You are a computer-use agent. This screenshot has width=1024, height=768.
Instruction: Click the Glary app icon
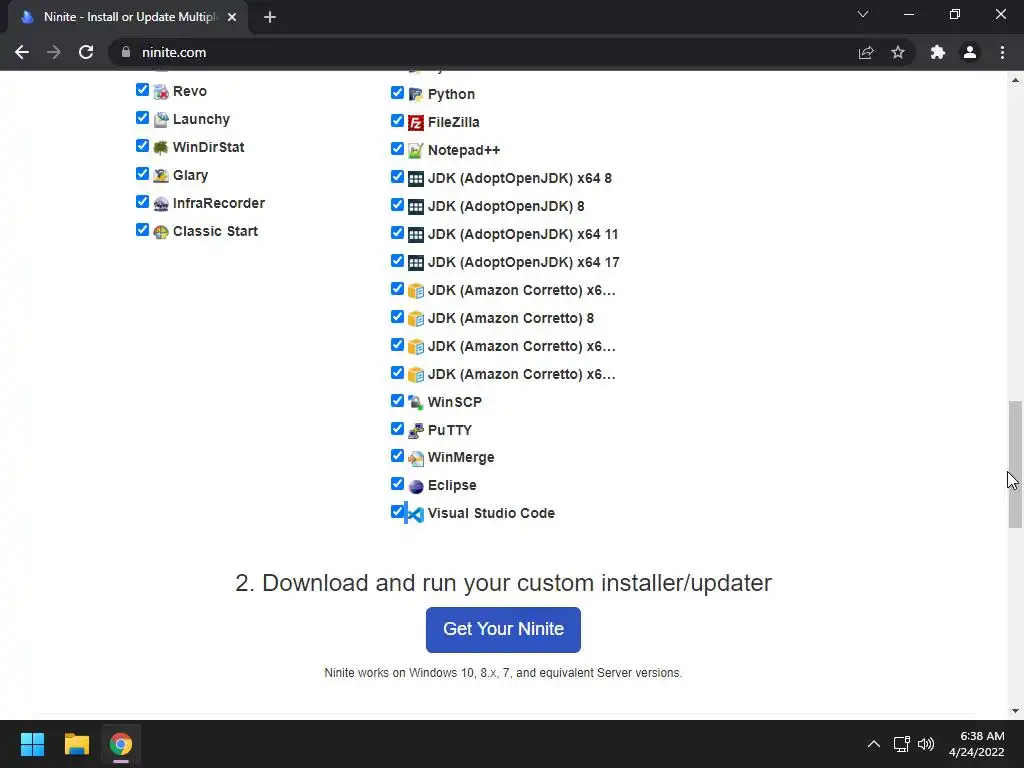click(161, 176)
